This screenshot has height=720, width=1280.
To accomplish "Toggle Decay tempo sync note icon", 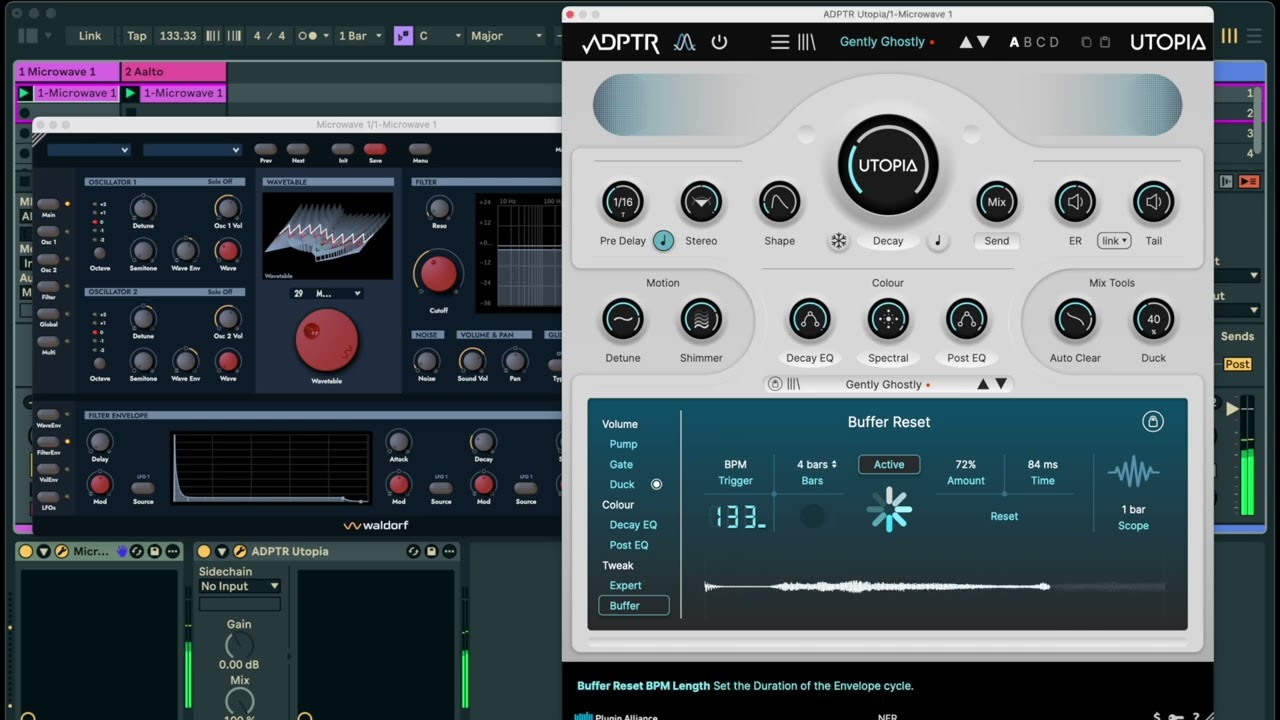I will coord(938,240).
